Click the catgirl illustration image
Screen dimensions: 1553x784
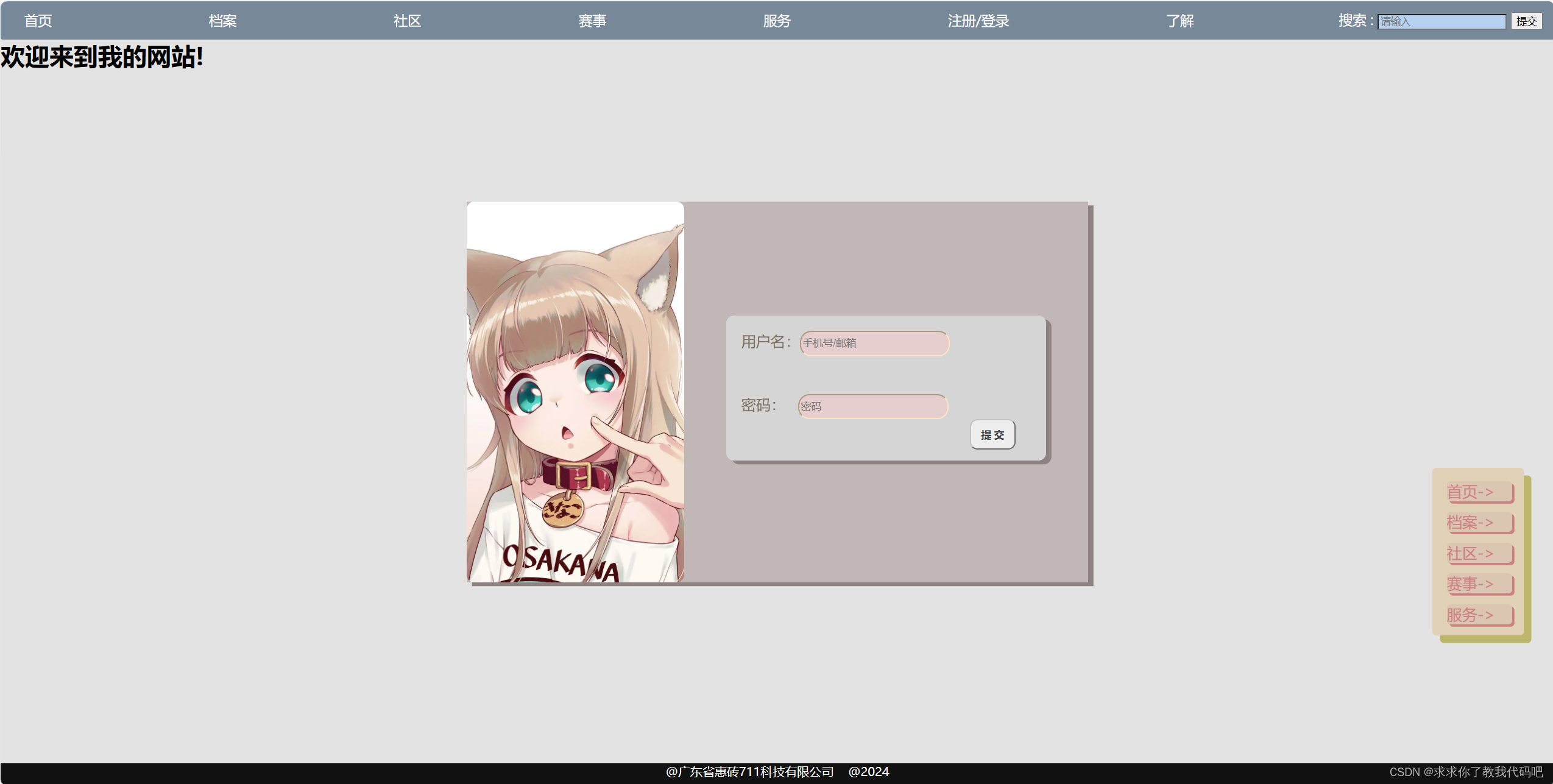(575, 392)
